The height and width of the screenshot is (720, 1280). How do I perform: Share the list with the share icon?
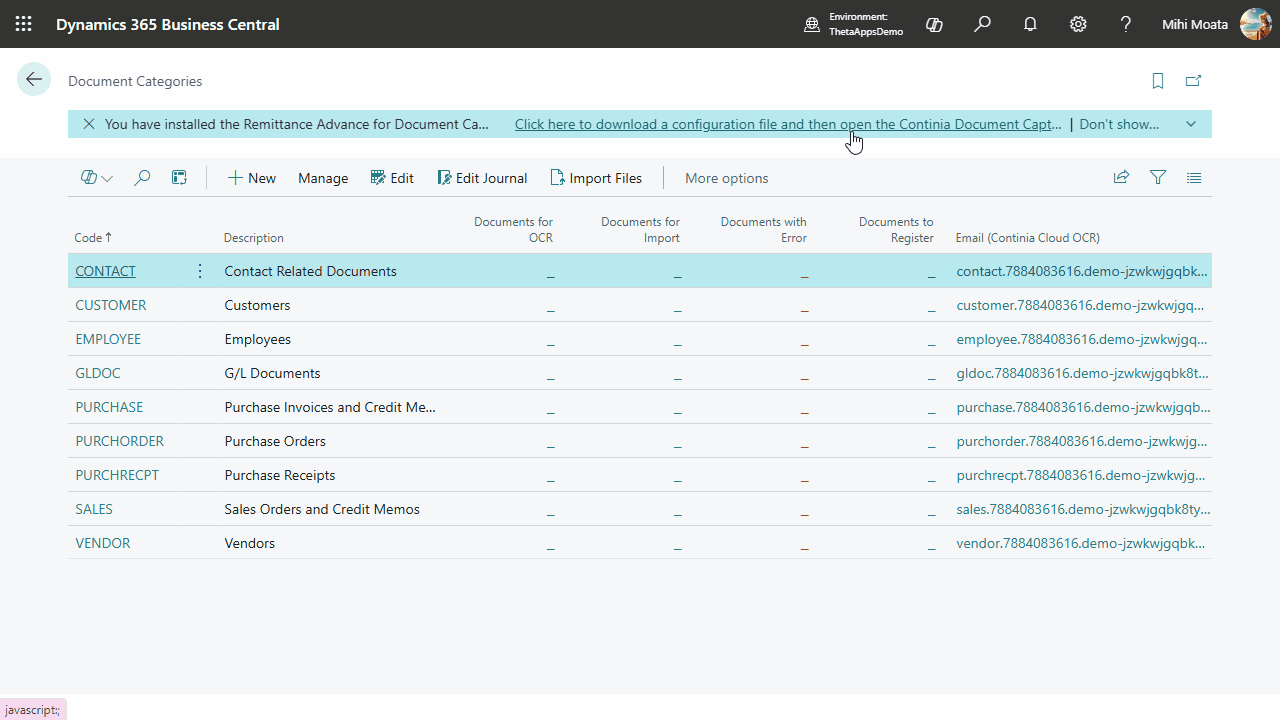pyautogui.click(x=1121, y=178)
